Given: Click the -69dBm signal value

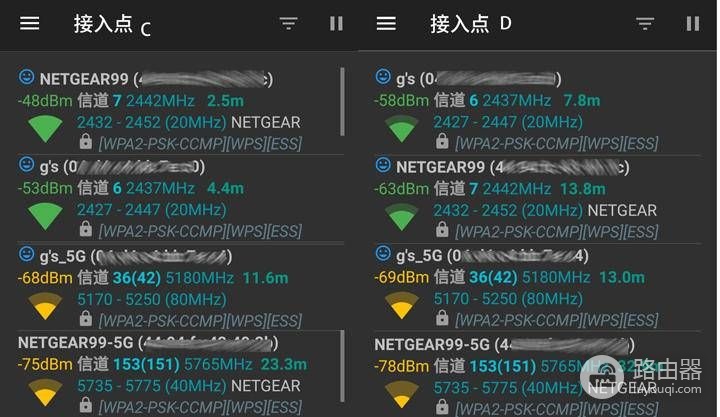Looking at the screenshot, I should coord(402,277).
